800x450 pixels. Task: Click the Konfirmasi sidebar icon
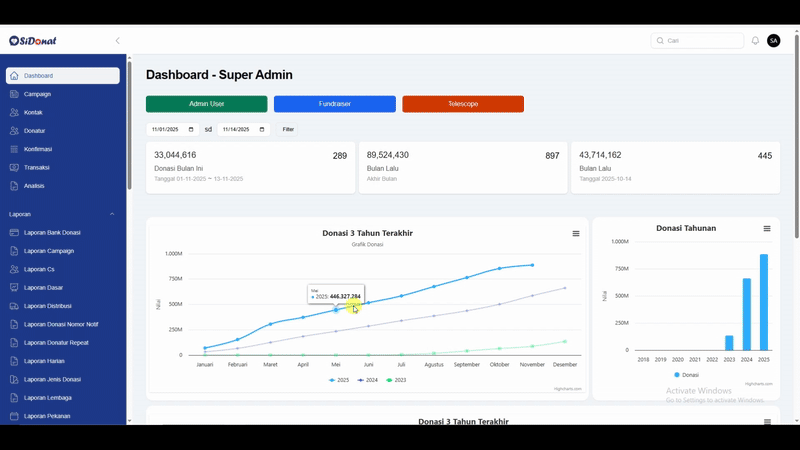coord(14,149)
